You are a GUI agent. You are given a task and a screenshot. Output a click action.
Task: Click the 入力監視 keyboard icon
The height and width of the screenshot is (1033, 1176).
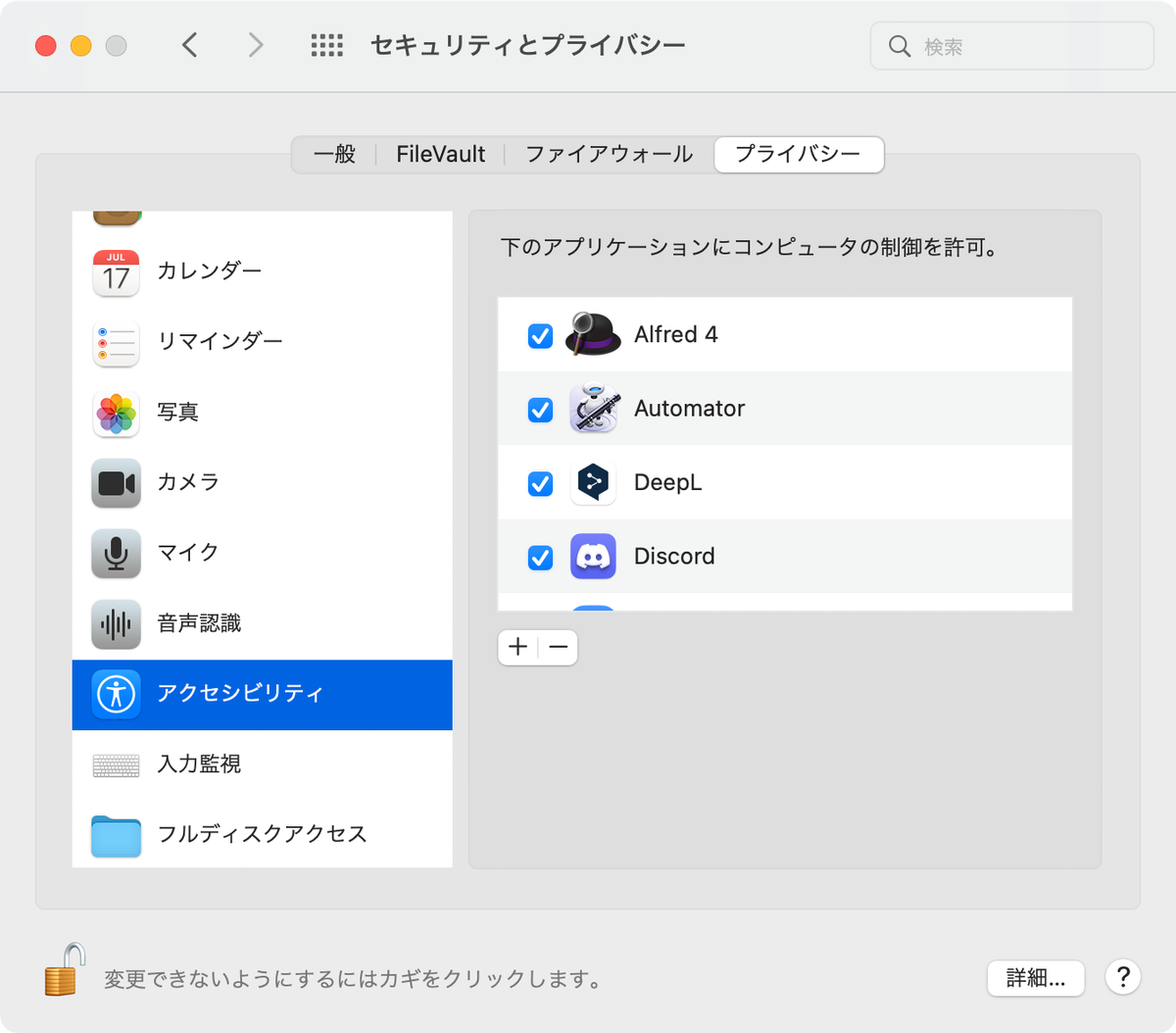[116, 765]
